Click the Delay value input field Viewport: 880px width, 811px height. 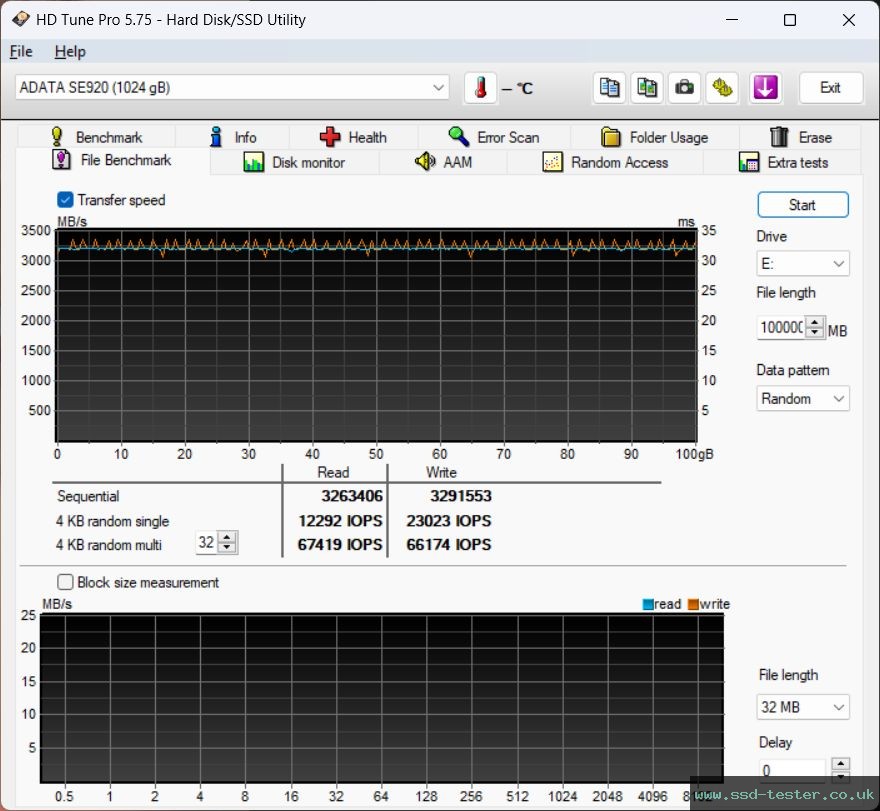(794, 770)
